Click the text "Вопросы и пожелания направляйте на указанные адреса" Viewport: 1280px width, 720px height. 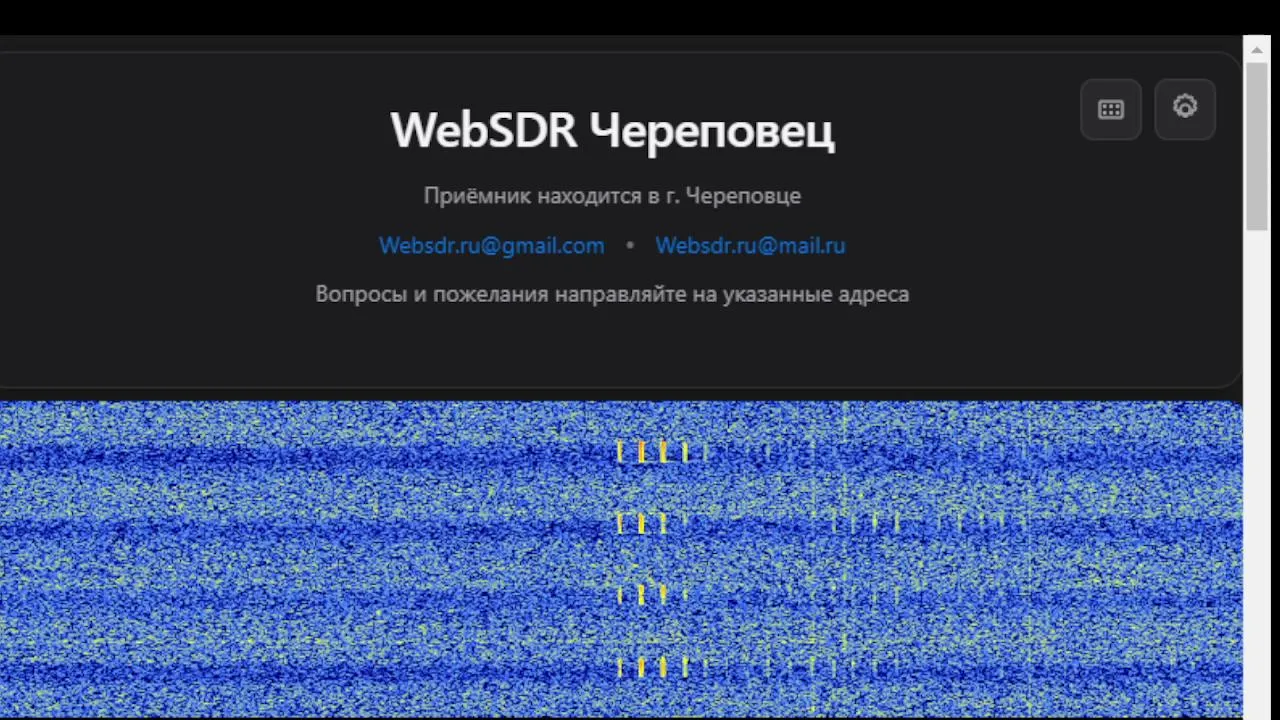click(612, 294)
